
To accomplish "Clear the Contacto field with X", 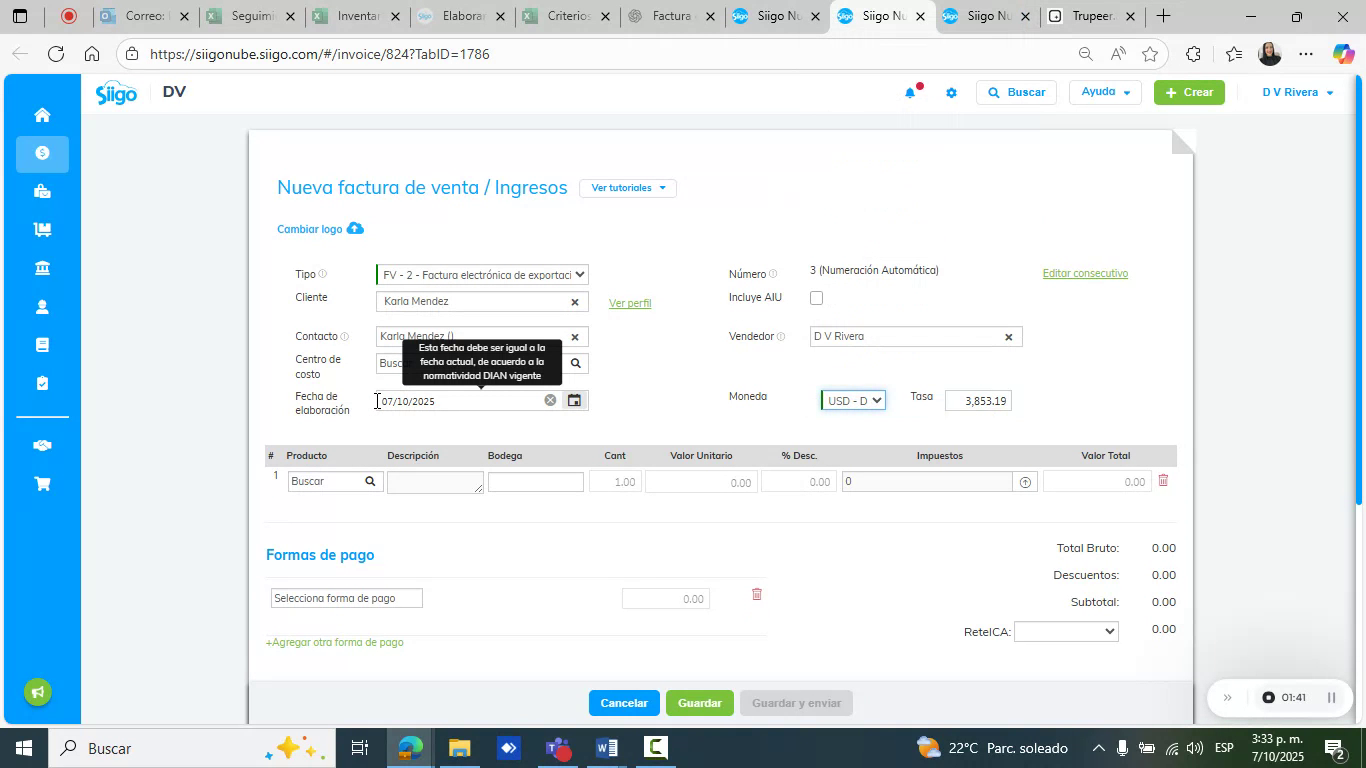I will pos(575,338).
